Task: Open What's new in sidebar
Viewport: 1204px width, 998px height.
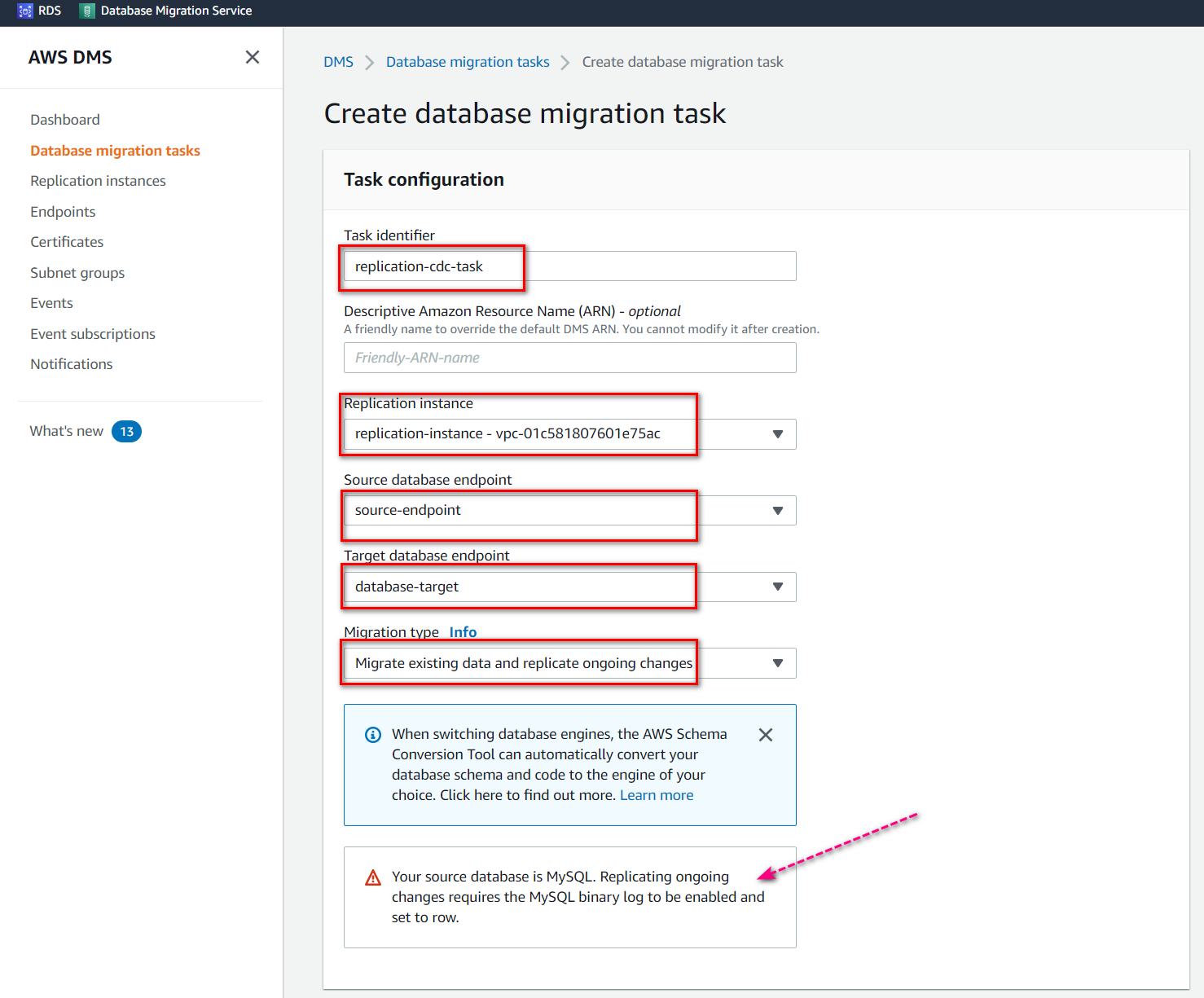Action: pyautogui.click(x=67, y=431)
